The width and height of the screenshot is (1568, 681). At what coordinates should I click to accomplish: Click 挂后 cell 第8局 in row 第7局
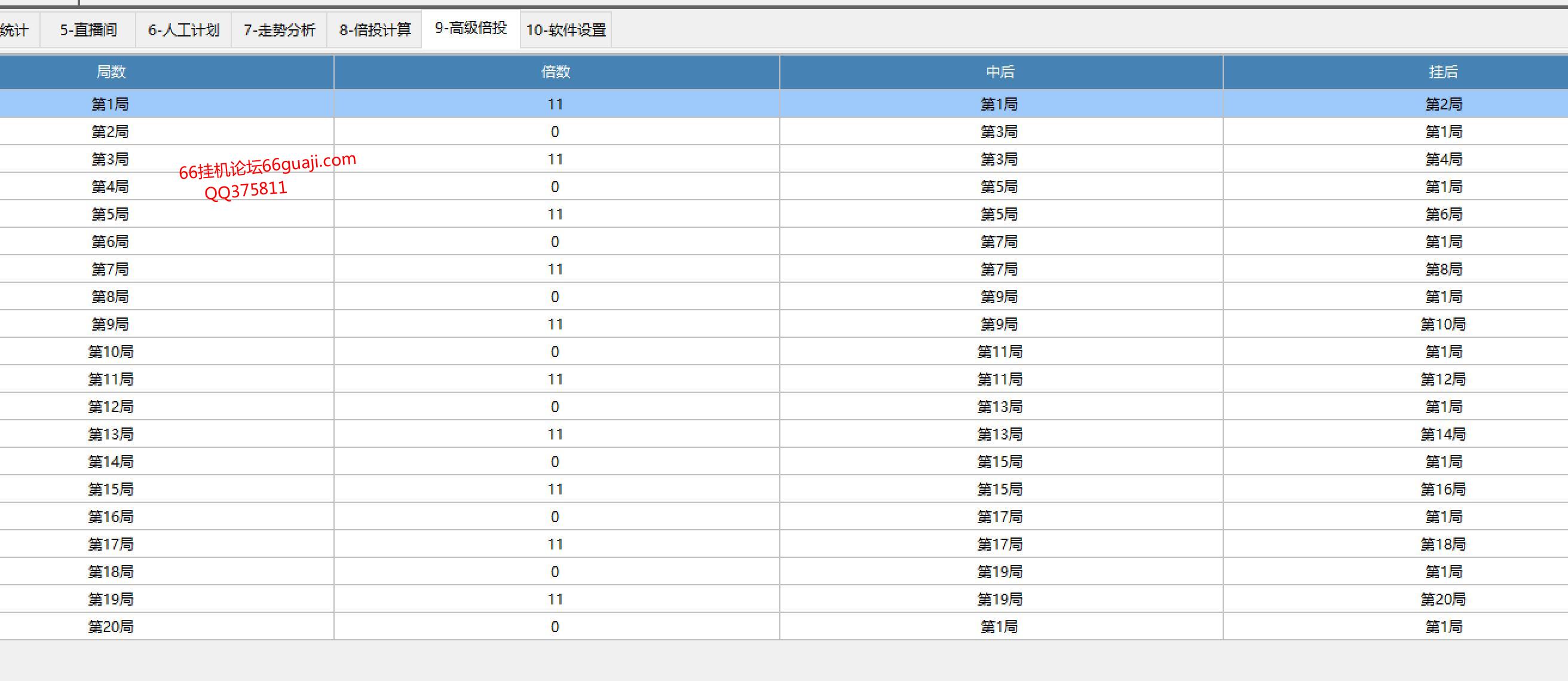click(x=1396, y=268)
